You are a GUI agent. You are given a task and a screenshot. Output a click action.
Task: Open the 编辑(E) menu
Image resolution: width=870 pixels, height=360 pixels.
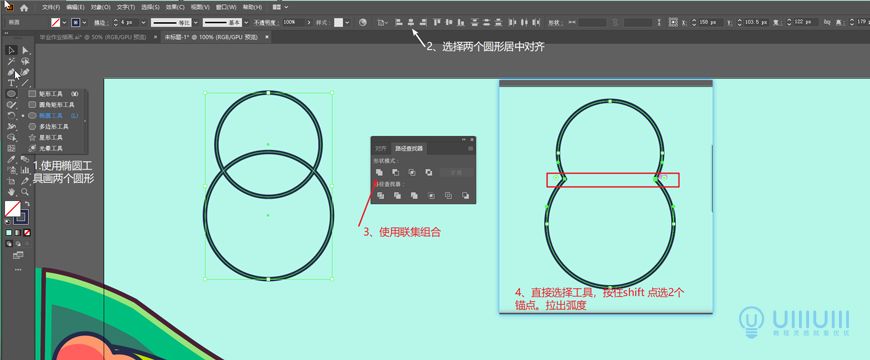(x=75, y=8)
